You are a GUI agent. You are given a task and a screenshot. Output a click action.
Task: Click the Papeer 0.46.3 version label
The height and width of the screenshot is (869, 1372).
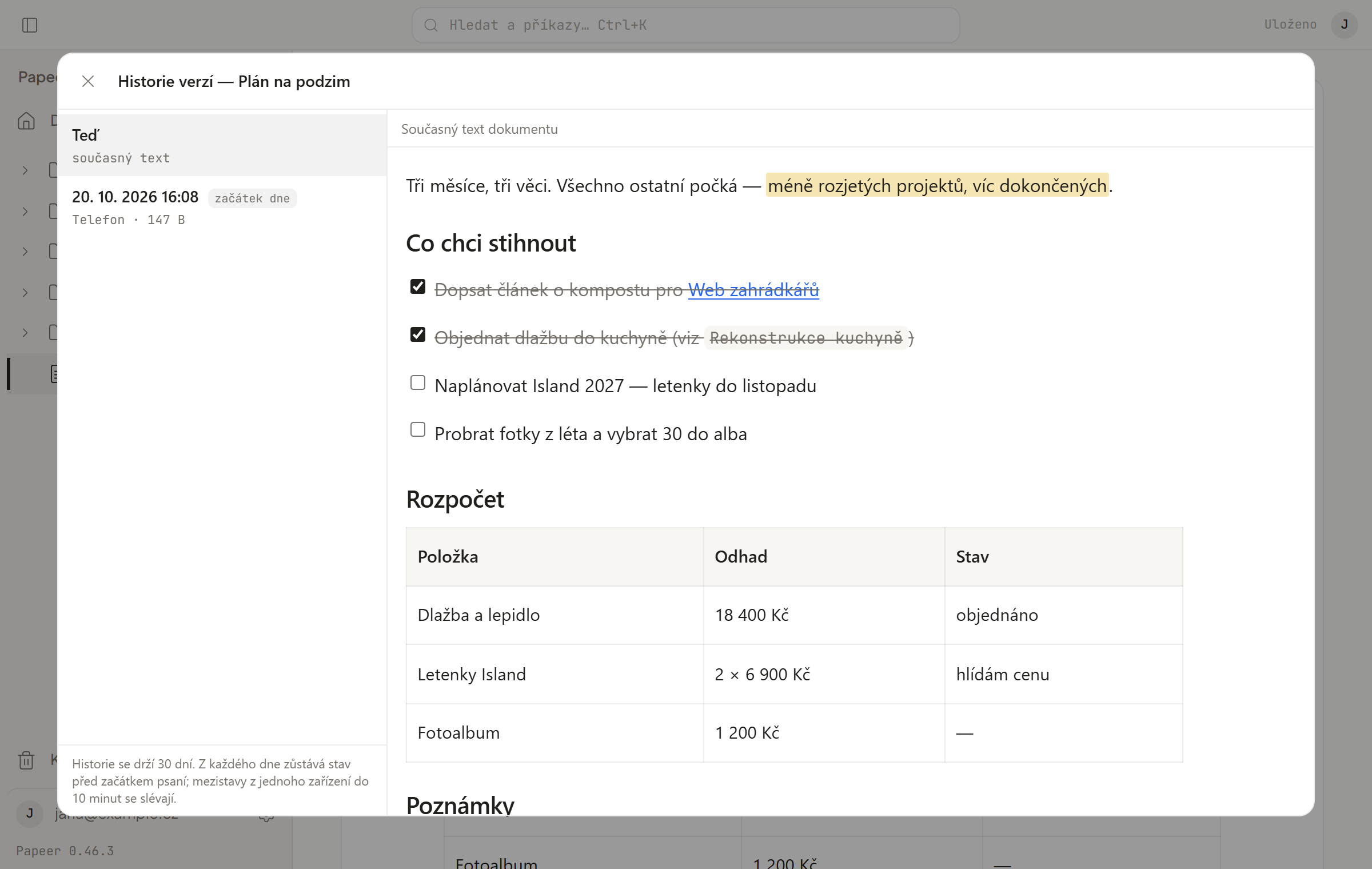click(x=65, y=851)
